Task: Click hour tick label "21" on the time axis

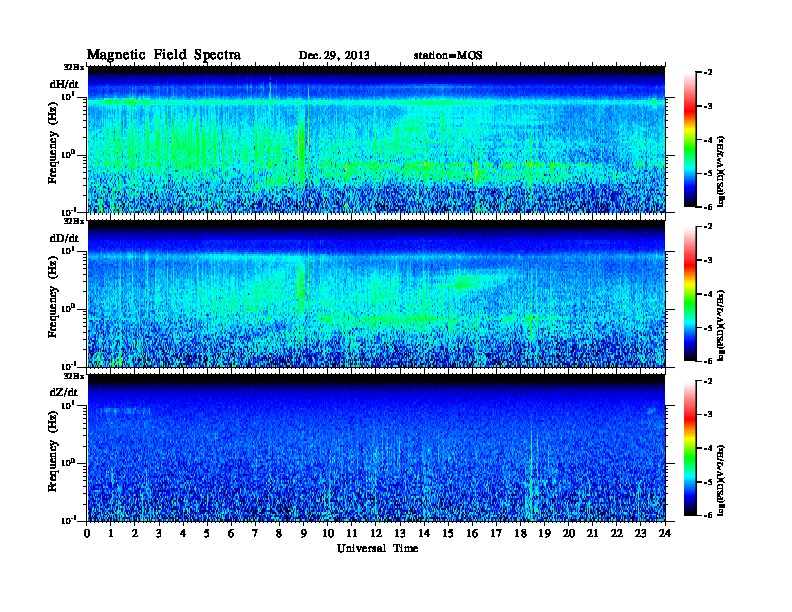Action: [592, 533]
